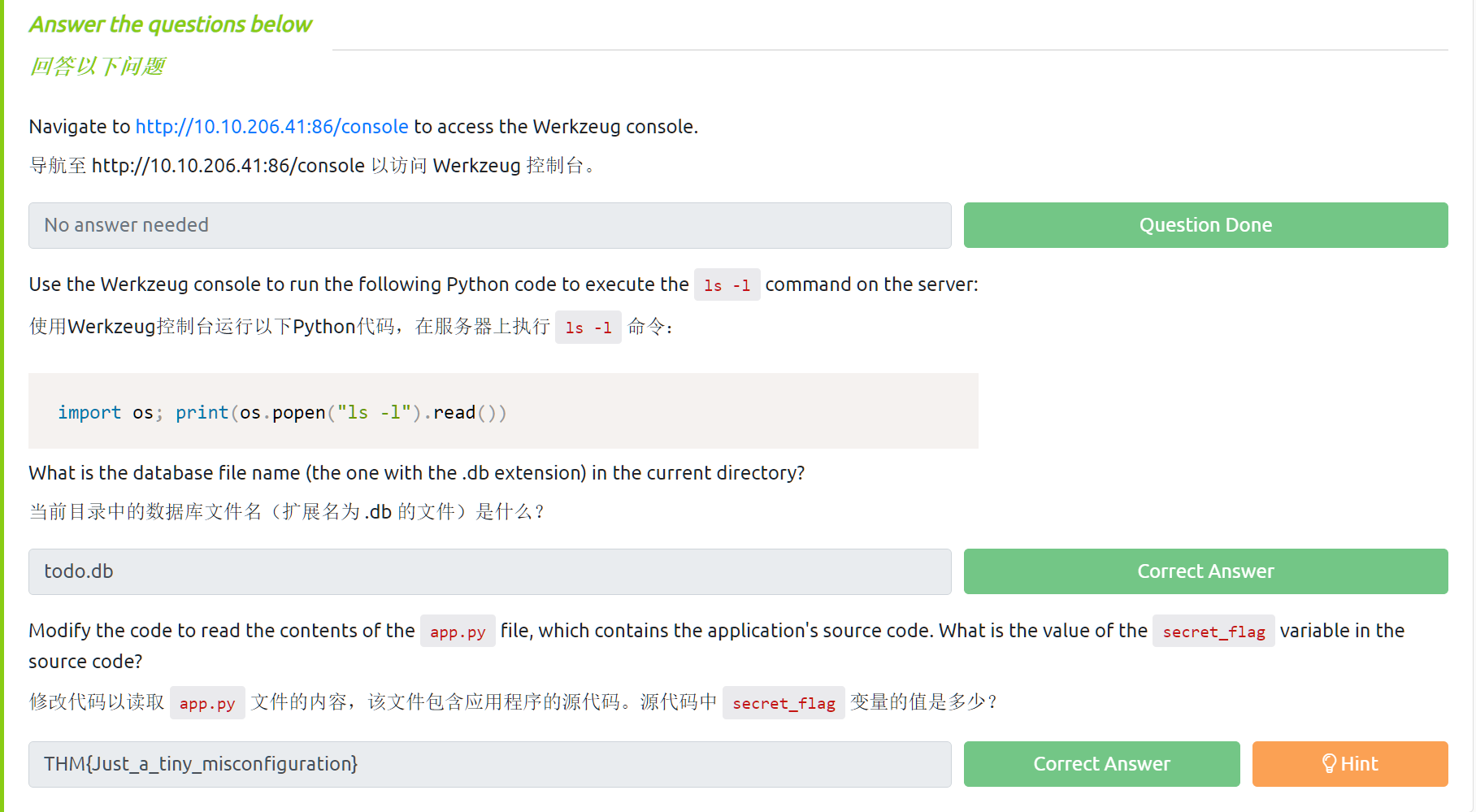Screen dimensions: 1476x812
Task: Select the THM{Just_a_tiny_misconfiguration} answer field
Action: [489, 764]
